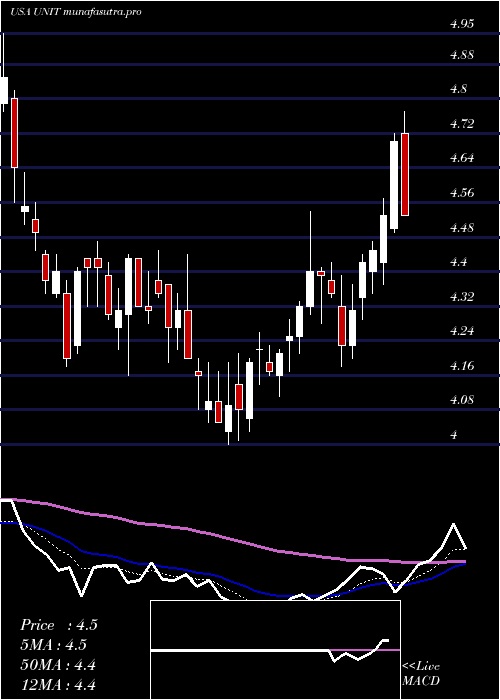Click the tall white candle before the last red candle
The width and height of the screenshot is (500, 700).
(x=394, y=185)
